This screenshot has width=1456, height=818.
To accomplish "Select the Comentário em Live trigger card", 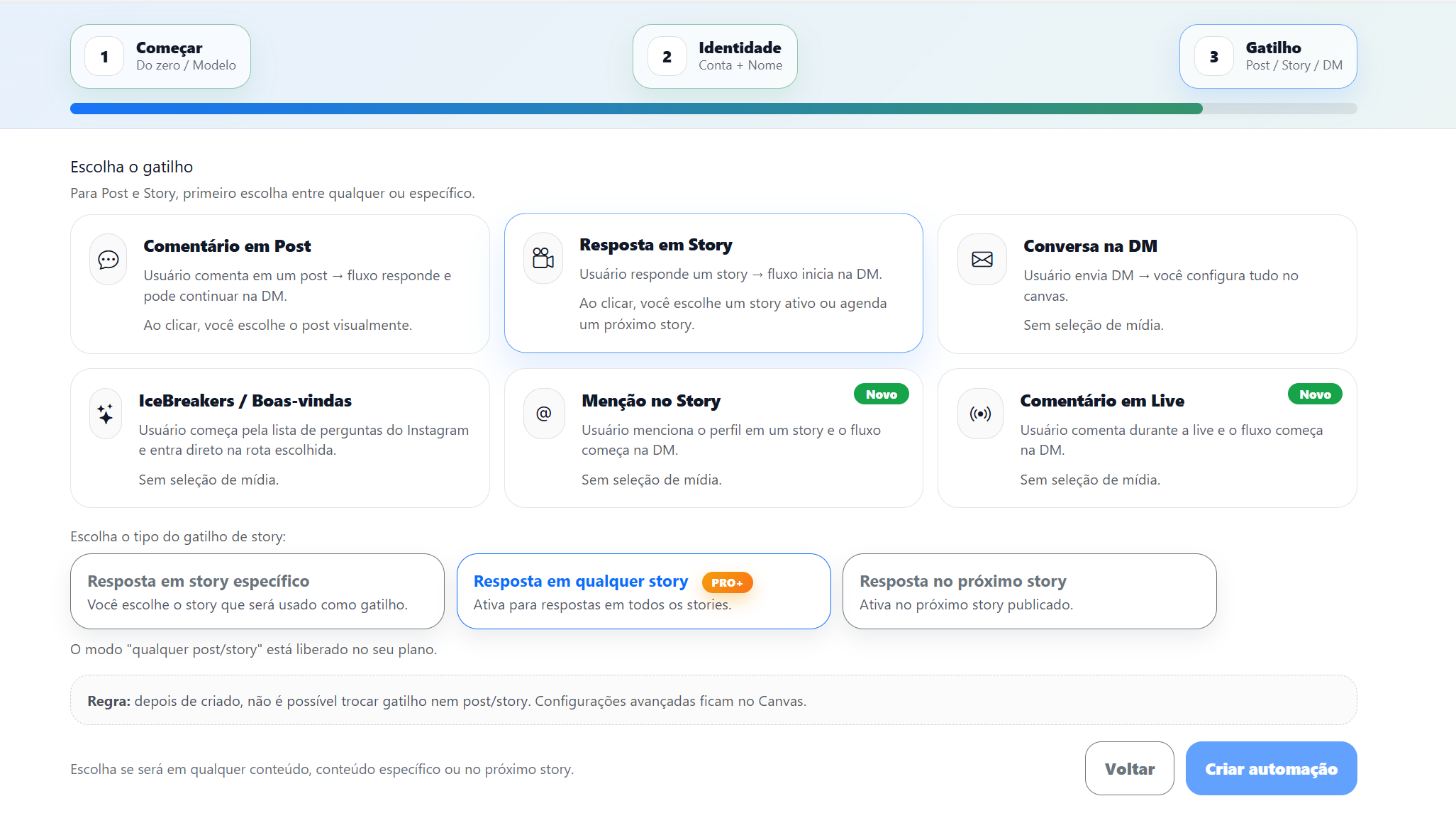I will 1147,438.
